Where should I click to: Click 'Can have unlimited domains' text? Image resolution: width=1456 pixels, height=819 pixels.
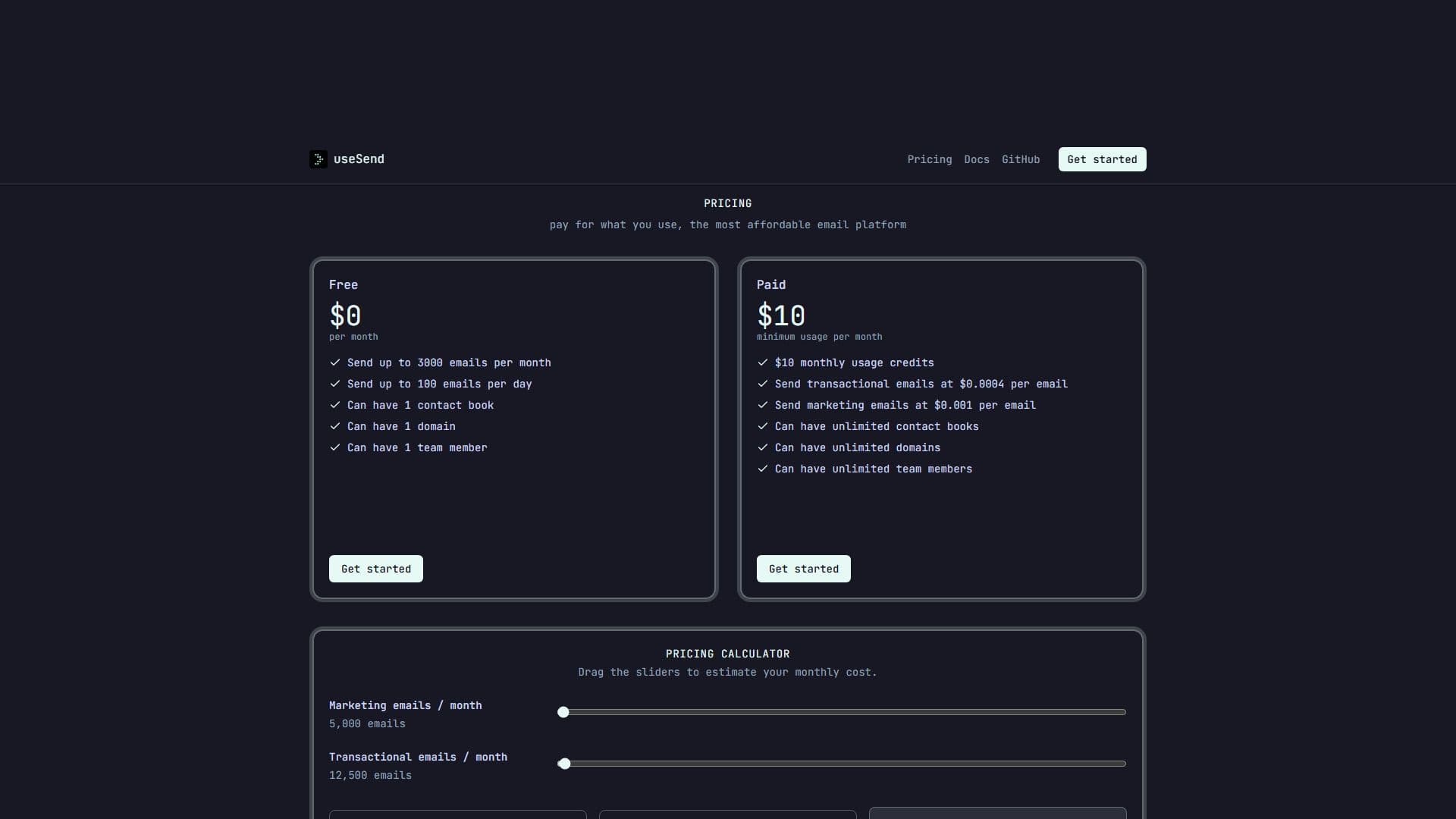[858, 447]
